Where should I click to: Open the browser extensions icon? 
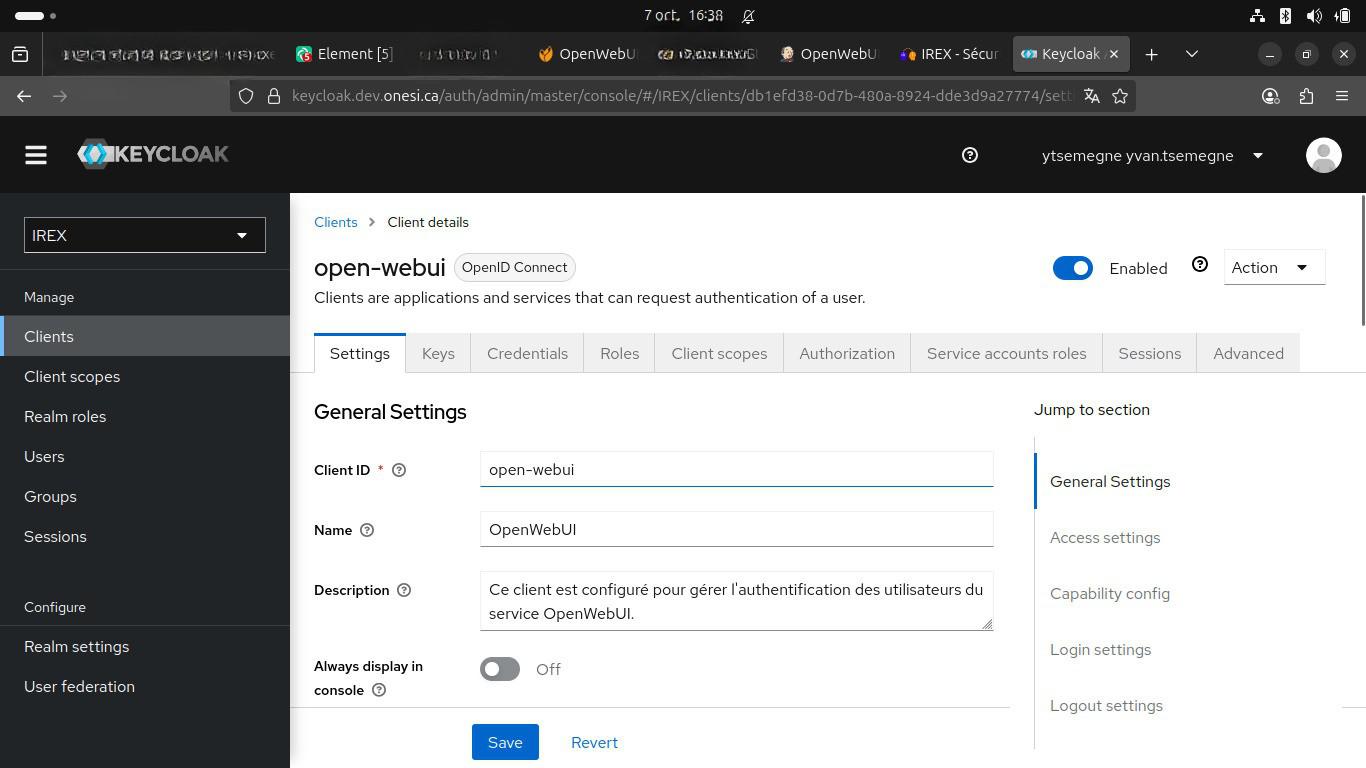coord(1306,96)
